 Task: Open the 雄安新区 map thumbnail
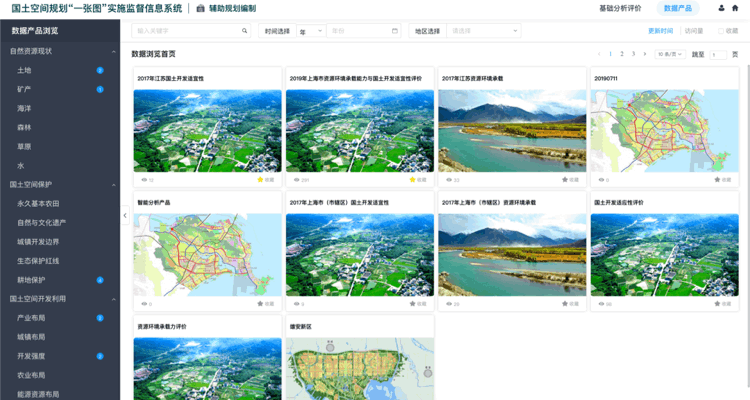(x=360, y=369)
